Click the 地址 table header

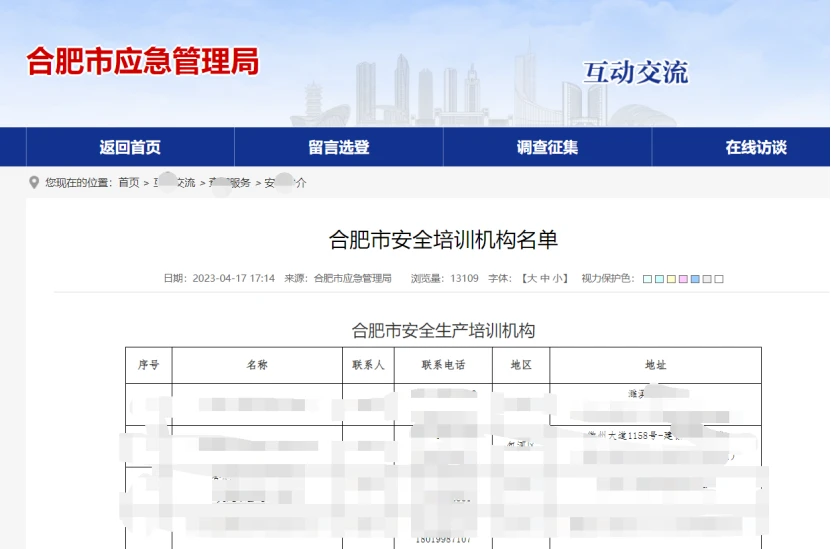[x=656, y=365]
